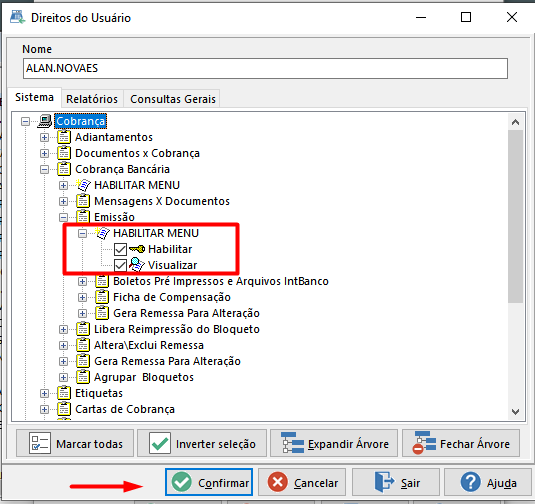Click the Fechar Árvore button
The height and width of the screenshot is (504, 535).
click(461, 443)
